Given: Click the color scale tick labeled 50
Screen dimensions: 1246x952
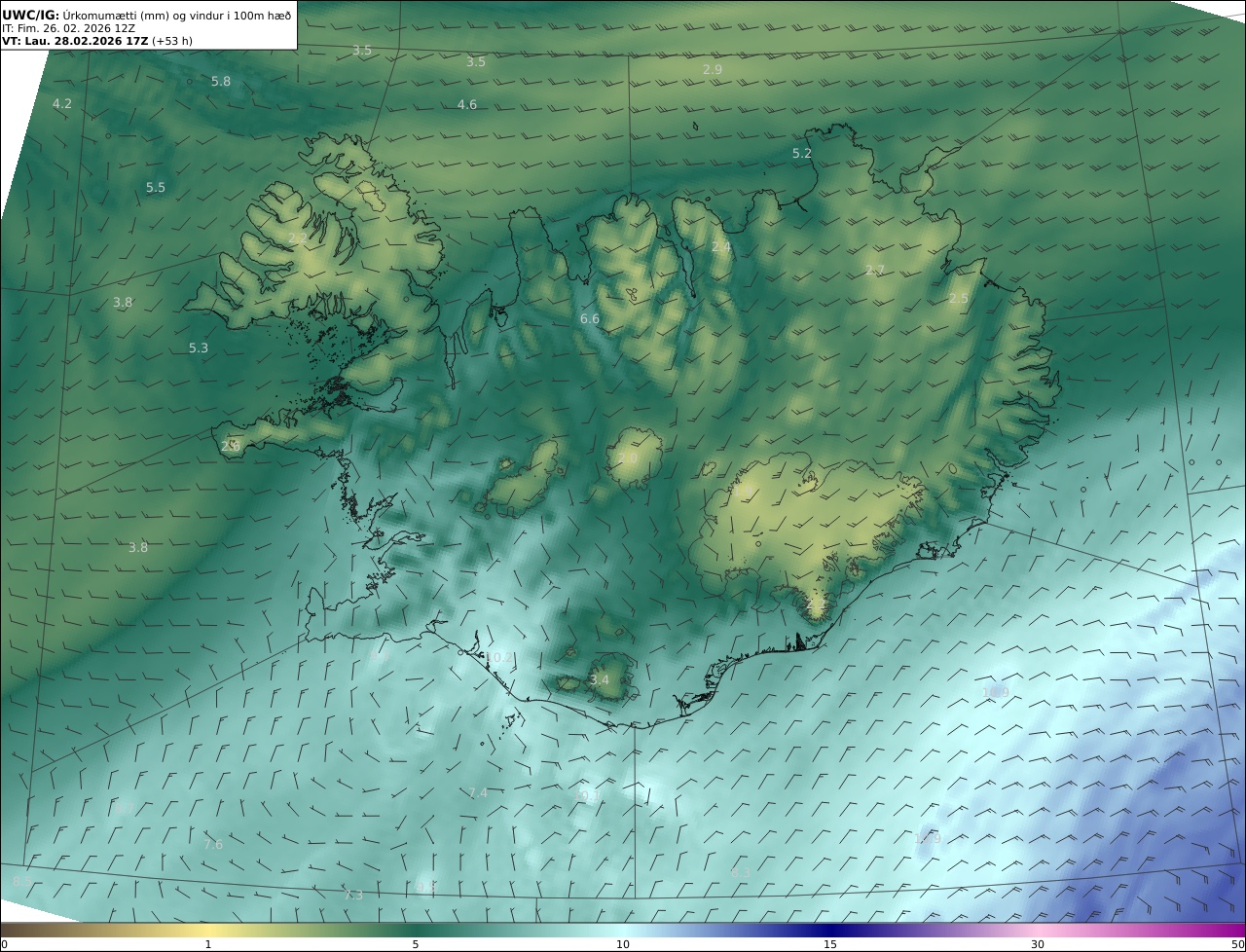Looking at the screenshot, I should click(x=1237, y=944).
